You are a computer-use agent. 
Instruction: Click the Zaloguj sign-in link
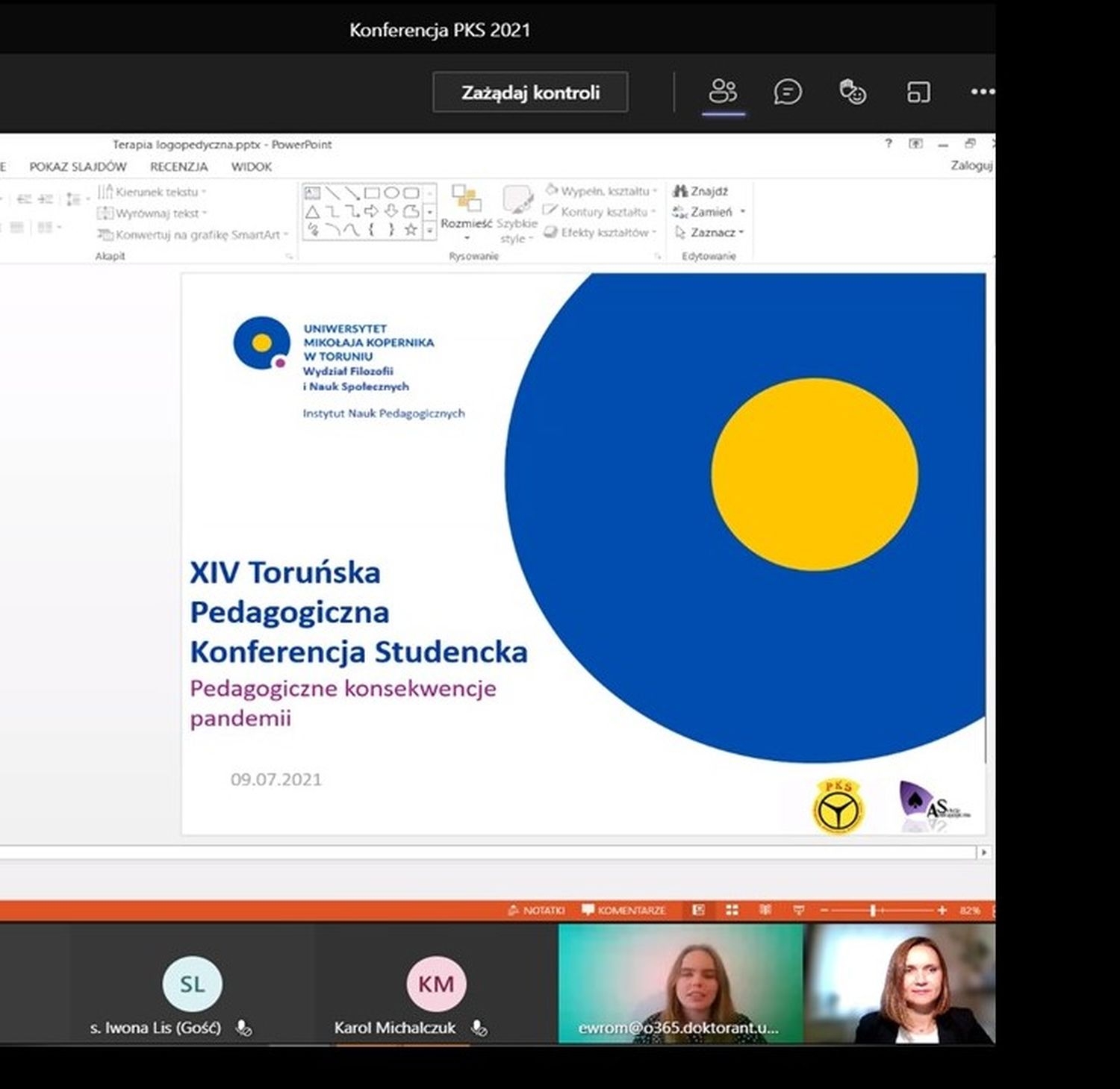click(971, 166)
